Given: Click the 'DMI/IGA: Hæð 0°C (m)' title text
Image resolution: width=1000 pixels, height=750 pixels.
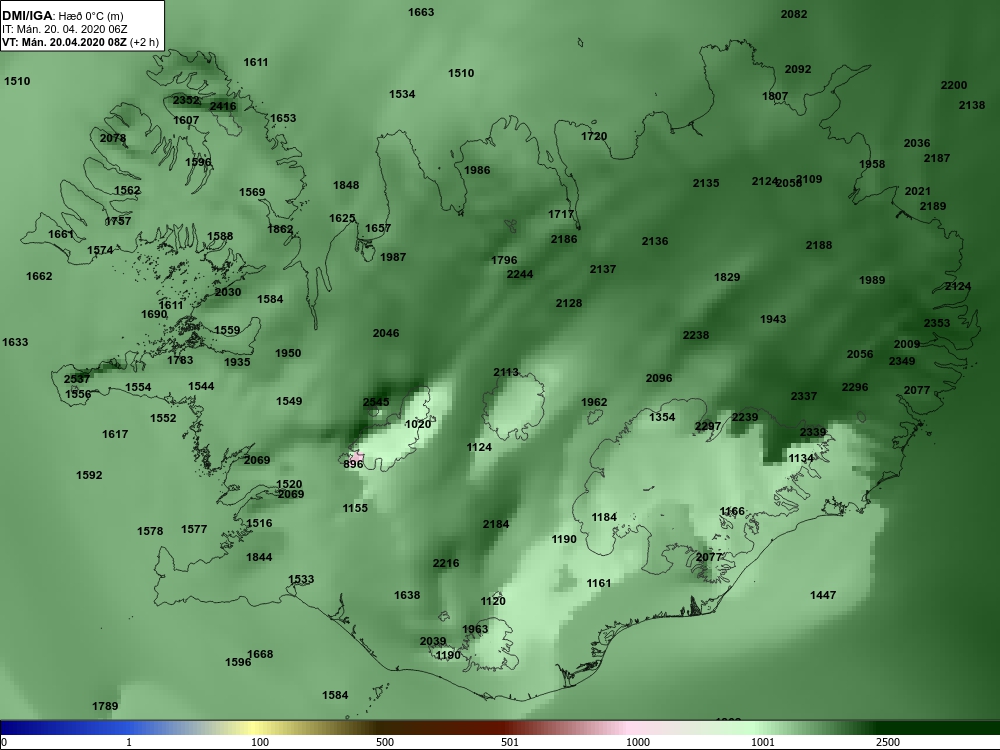Looking at the screenshot, I should 62,16.
